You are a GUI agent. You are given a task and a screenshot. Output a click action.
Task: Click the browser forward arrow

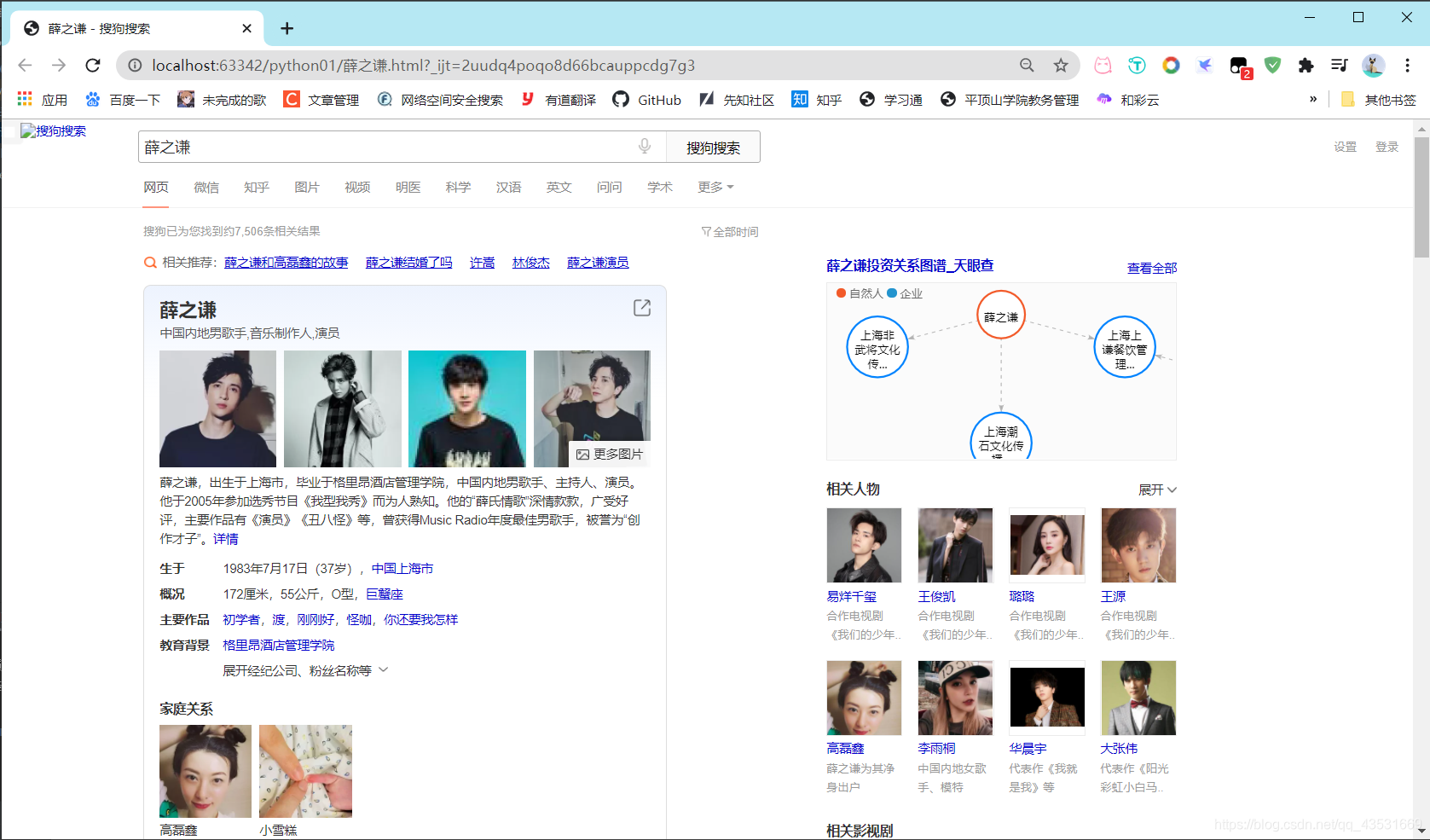[59, 66]
